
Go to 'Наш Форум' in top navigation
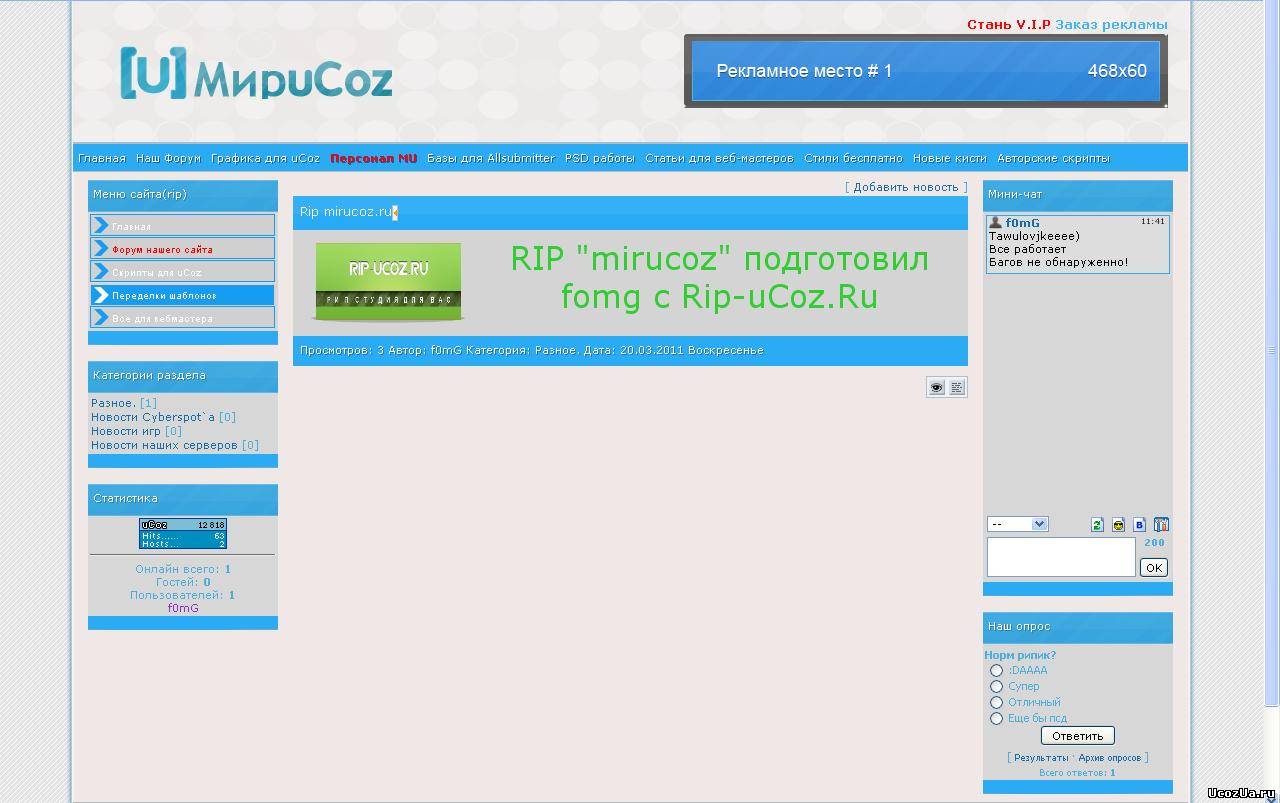168,158
